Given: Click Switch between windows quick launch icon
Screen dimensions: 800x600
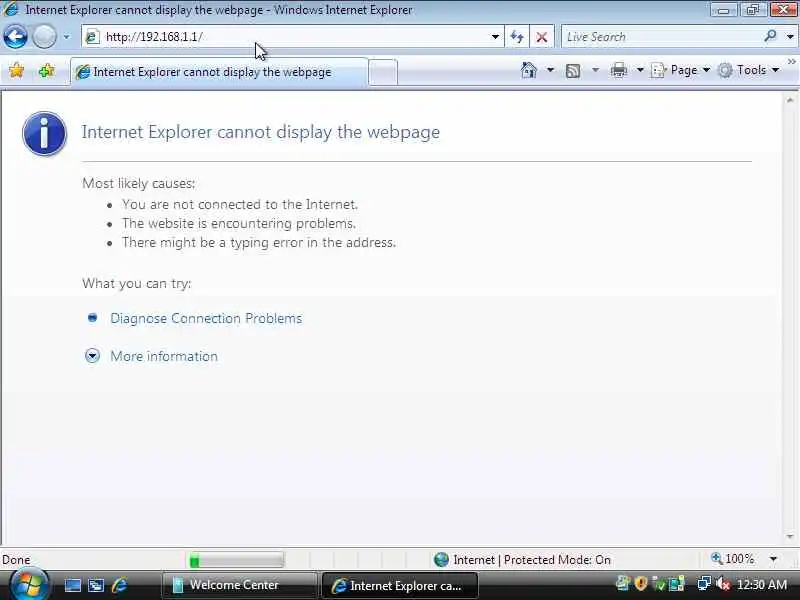Looking at the screenshot, I should (x=96, y=585).
